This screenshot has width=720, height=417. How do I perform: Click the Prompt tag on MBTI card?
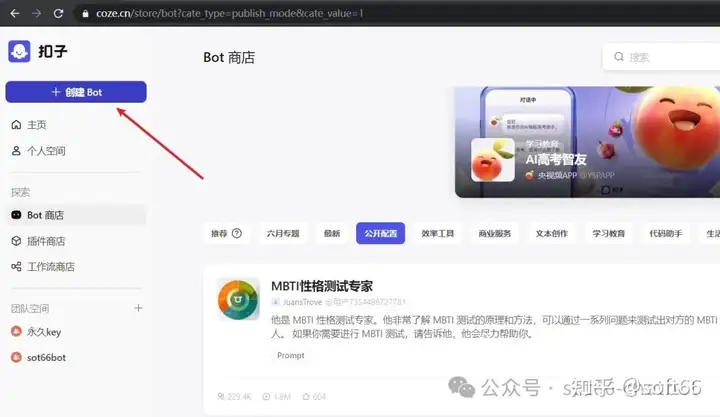point(291,355)
